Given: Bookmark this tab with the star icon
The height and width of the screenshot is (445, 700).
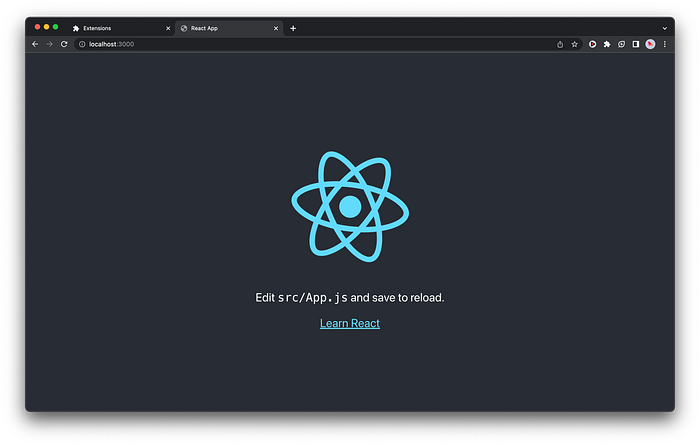Looking at the screenshot, I should 575,44.
